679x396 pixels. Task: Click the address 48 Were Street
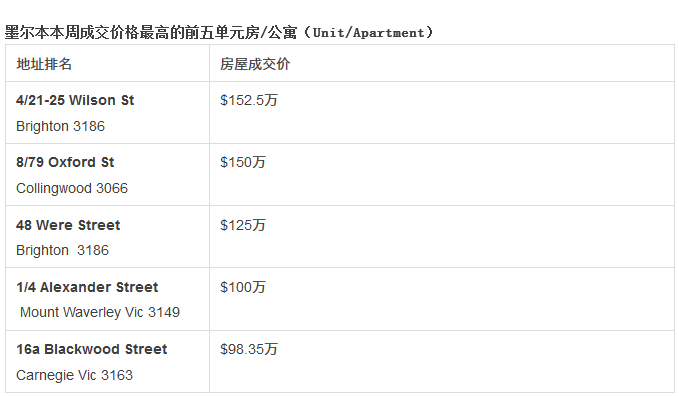(68, 225)
